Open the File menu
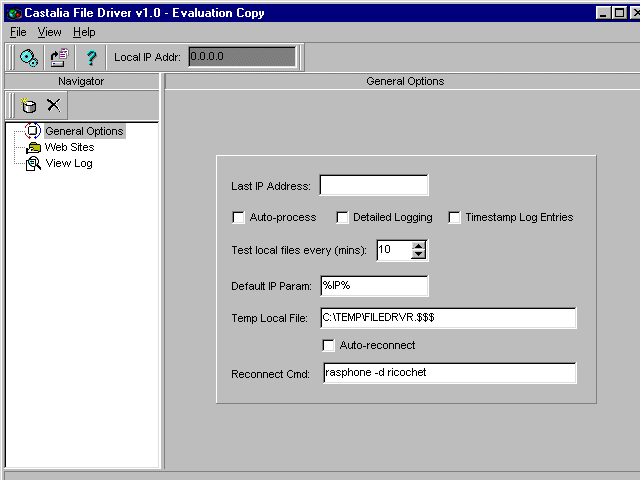 (x=18, y=32)
